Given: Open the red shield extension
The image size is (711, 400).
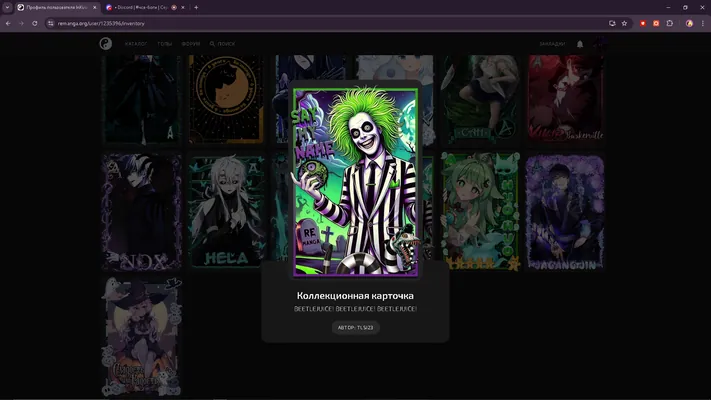Looking at the screenshot, I should [643, 23].
